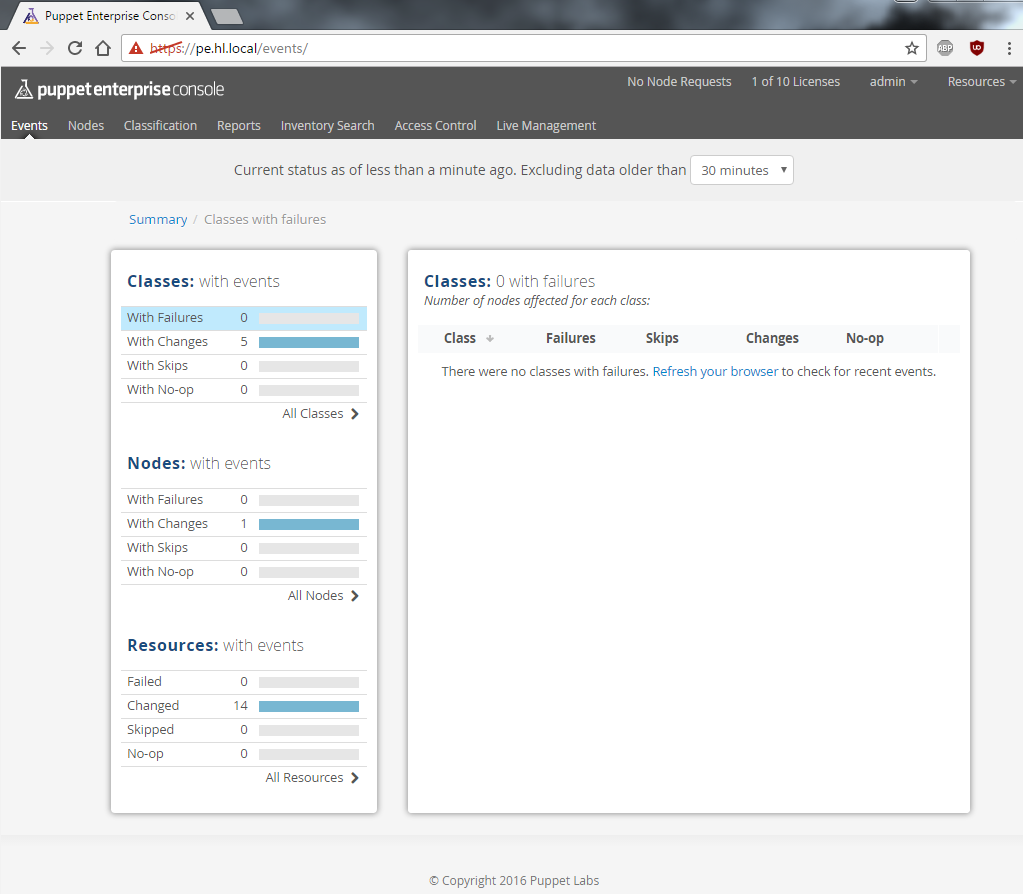
Task: Select Resources No-op row
Action: pos(244,754)
